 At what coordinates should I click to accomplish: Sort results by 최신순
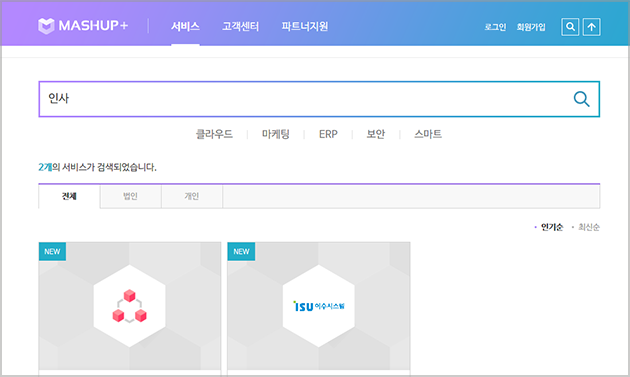pyautogui.click(x=589, y=227)
